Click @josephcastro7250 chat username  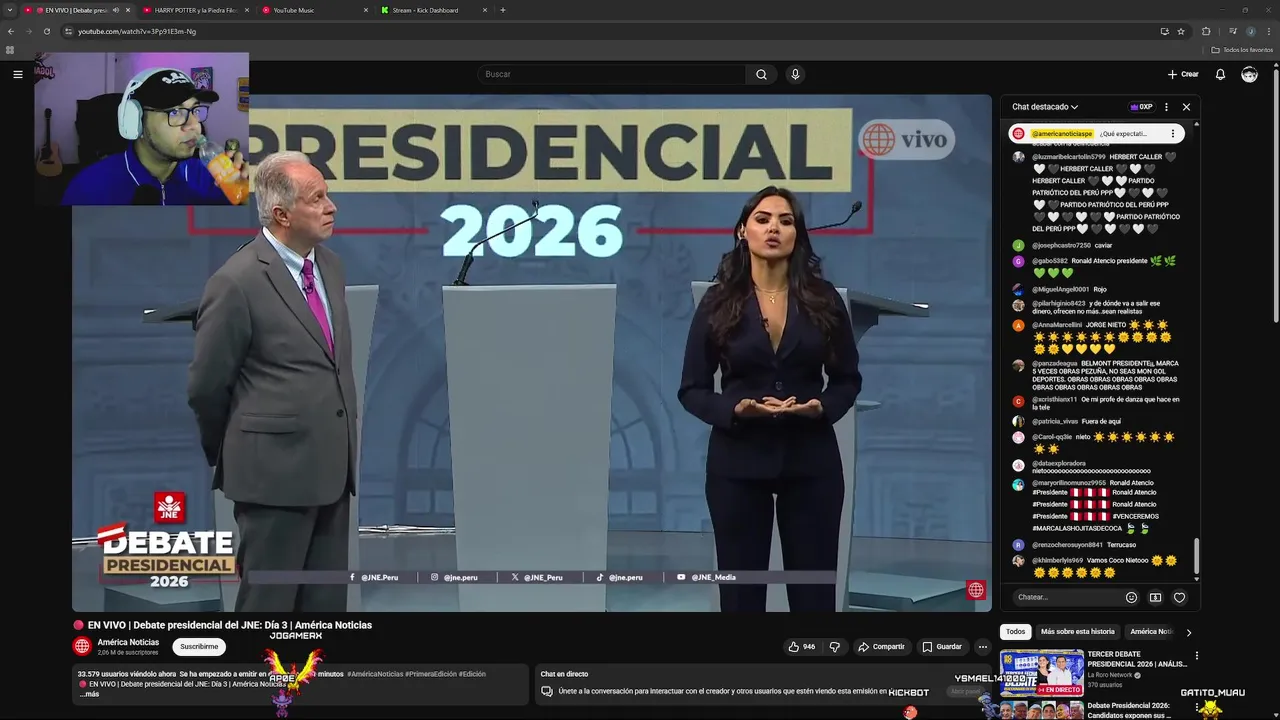click(x=1061, y=245)
